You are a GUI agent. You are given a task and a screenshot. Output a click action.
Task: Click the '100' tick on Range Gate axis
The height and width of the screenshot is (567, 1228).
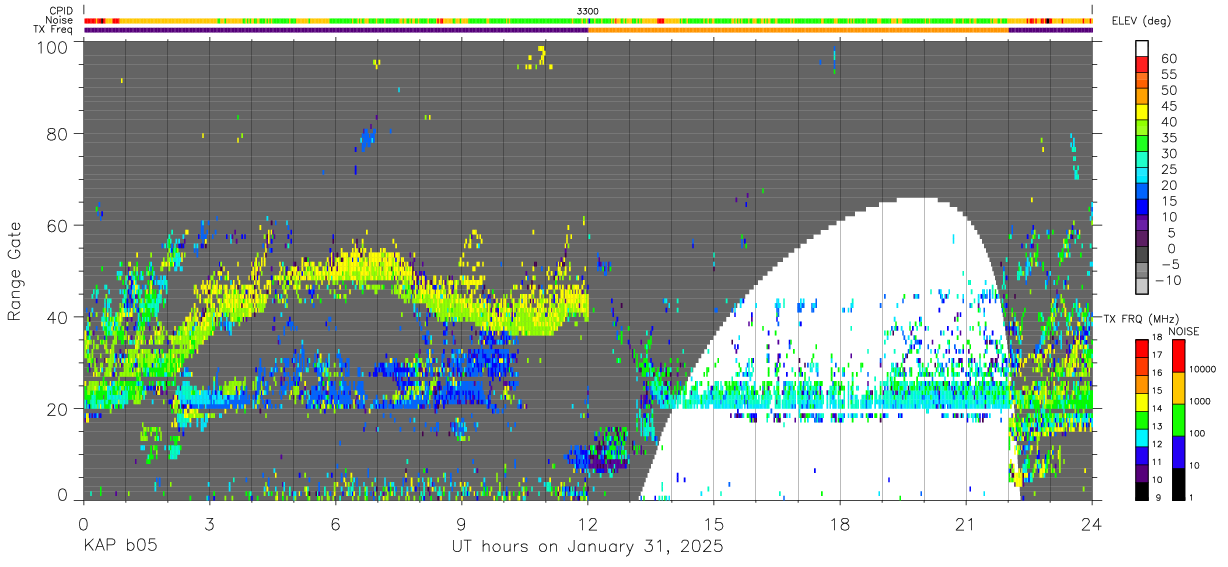[x=54, y=46]
